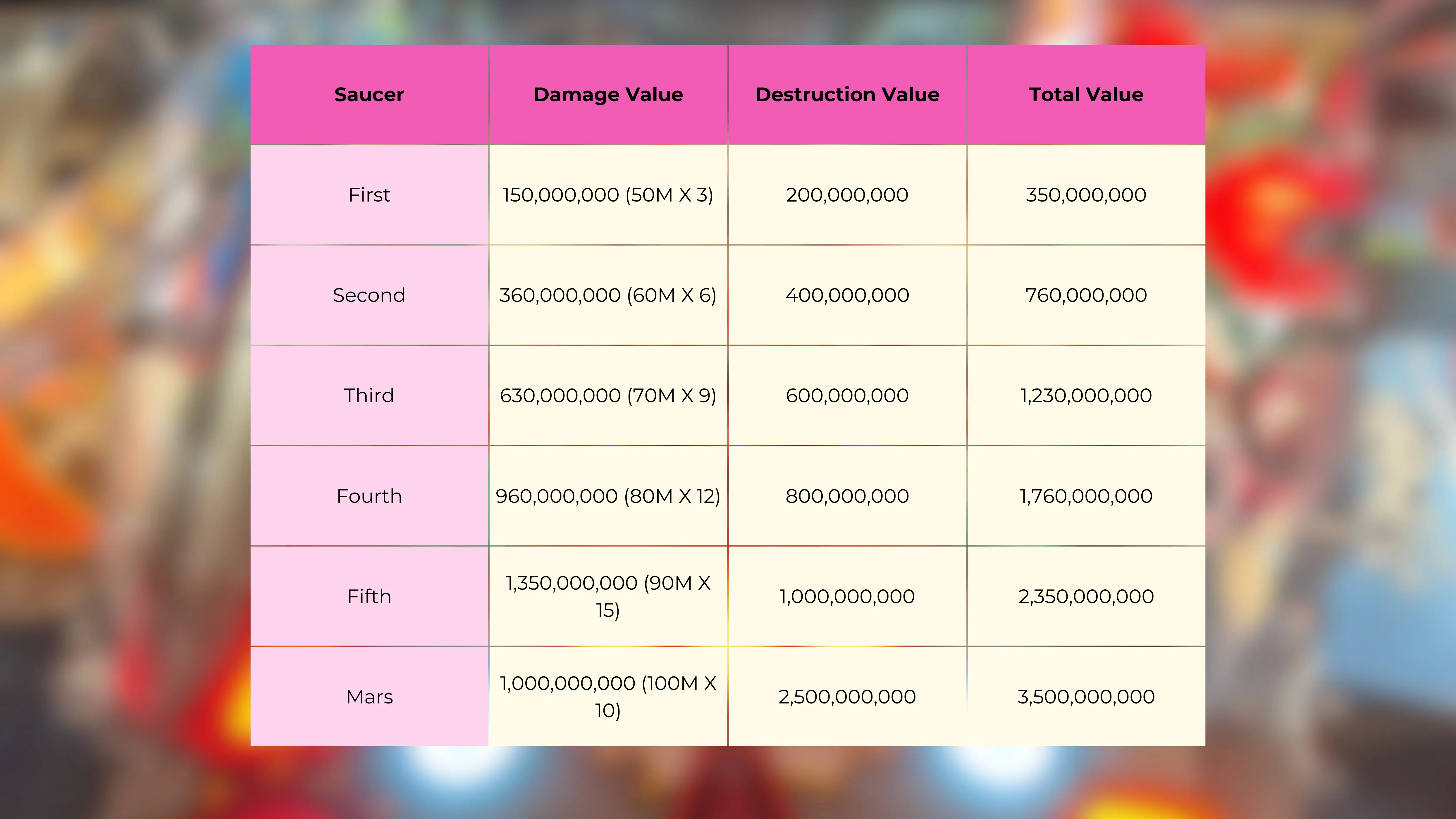
Task: Click the 1,230,000,000 total value cell
Action: click(x=1086, y=396)
